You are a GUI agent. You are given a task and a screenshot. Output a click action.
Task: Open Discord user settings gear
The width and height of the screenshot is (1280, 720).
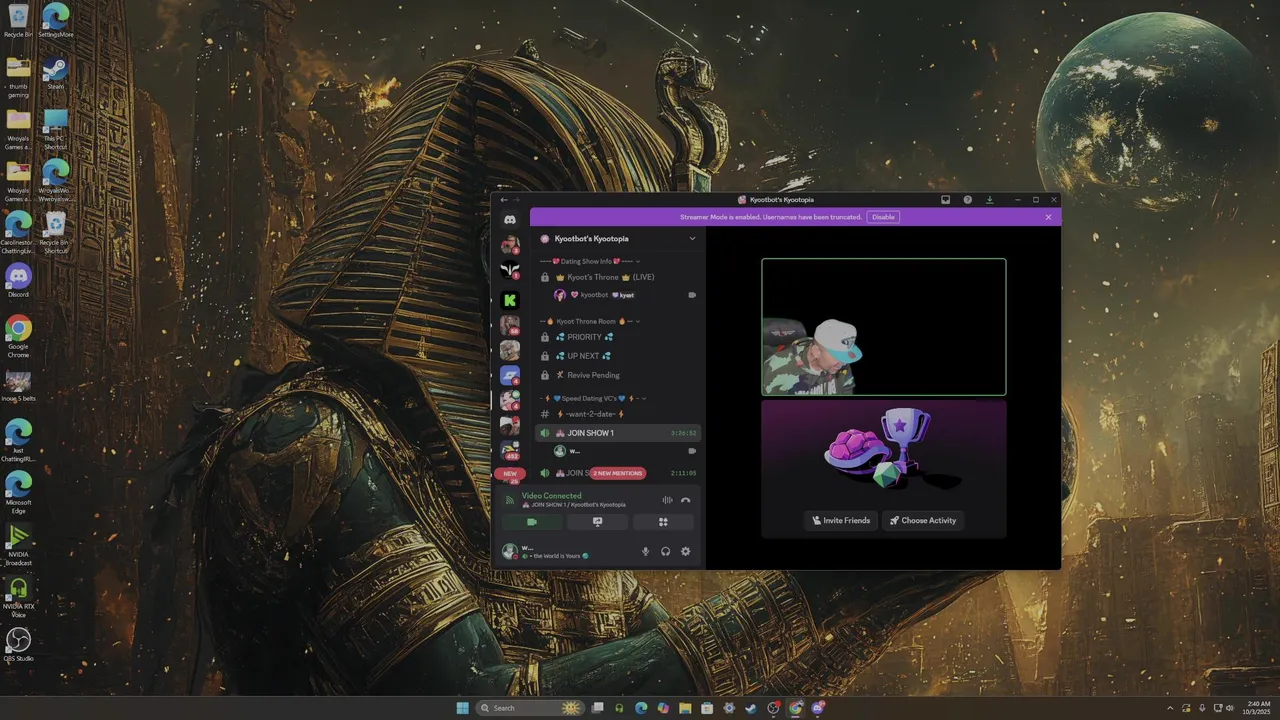point(686,551)
